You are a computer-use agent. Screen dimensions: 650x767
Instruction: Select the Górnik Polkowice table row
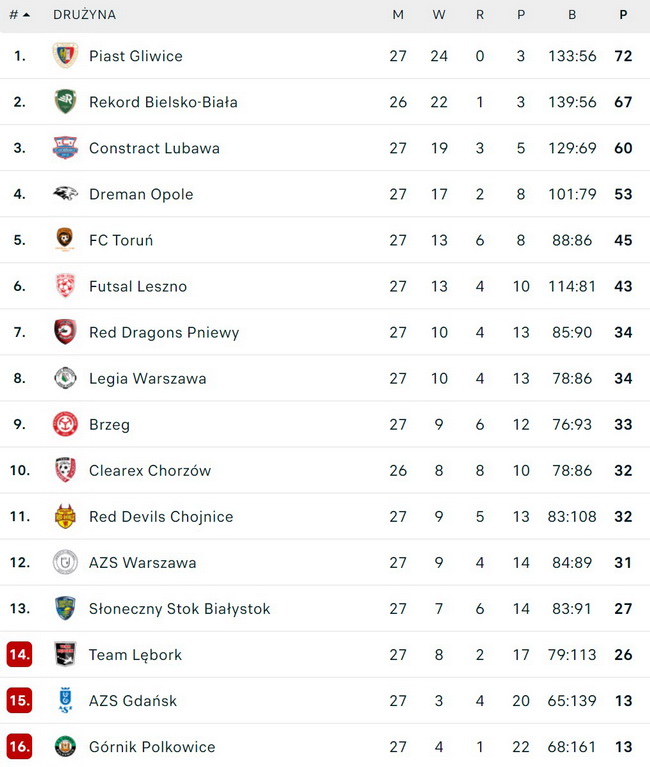point(325,746)
